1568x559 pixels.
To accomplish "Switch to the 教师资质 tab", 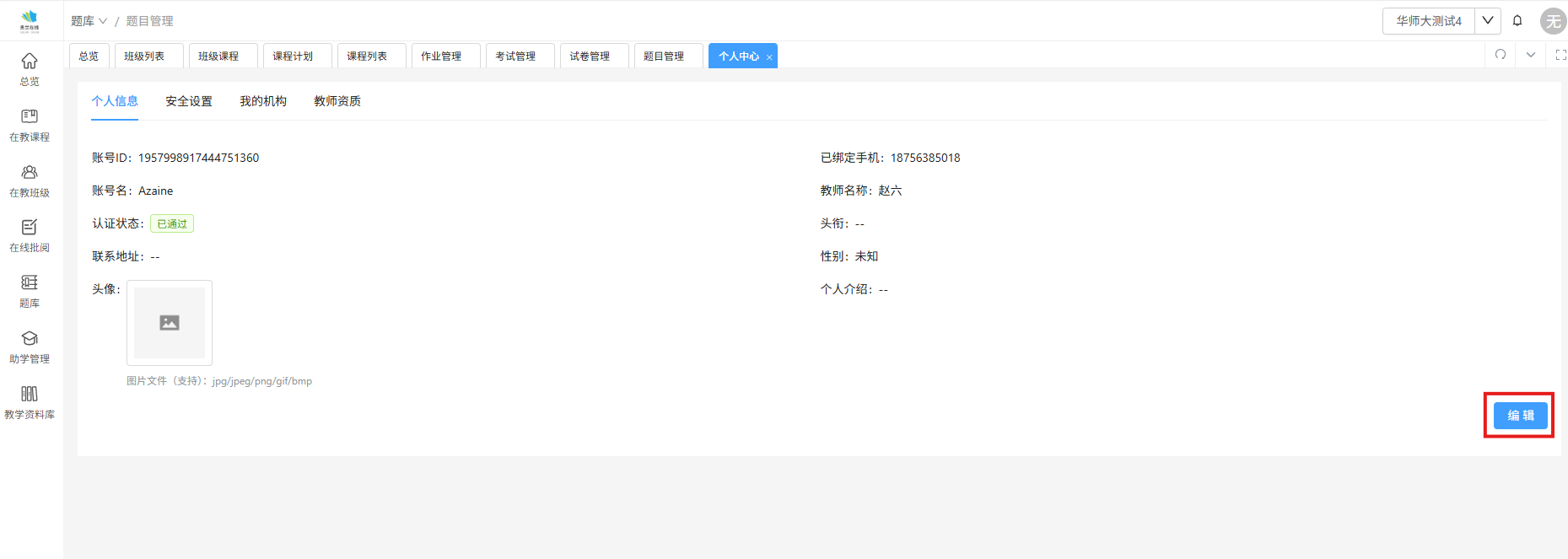I will pyautogui.click(x=337, y=101).
